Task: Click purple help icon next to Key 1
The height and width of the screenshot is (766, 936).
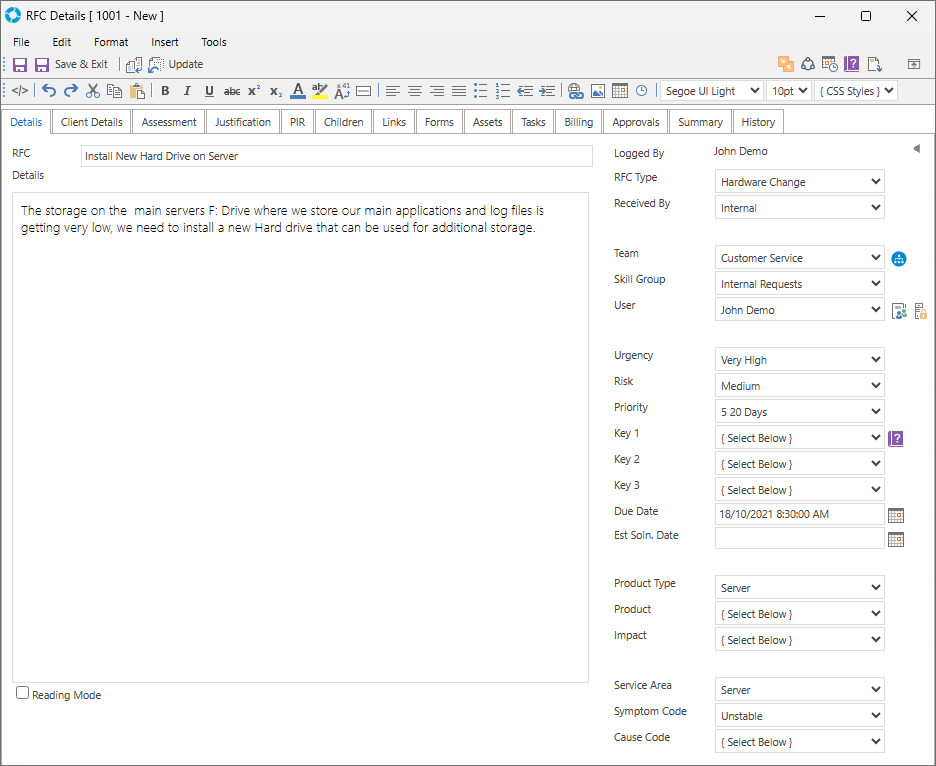Action: click(x=896, y=438)
